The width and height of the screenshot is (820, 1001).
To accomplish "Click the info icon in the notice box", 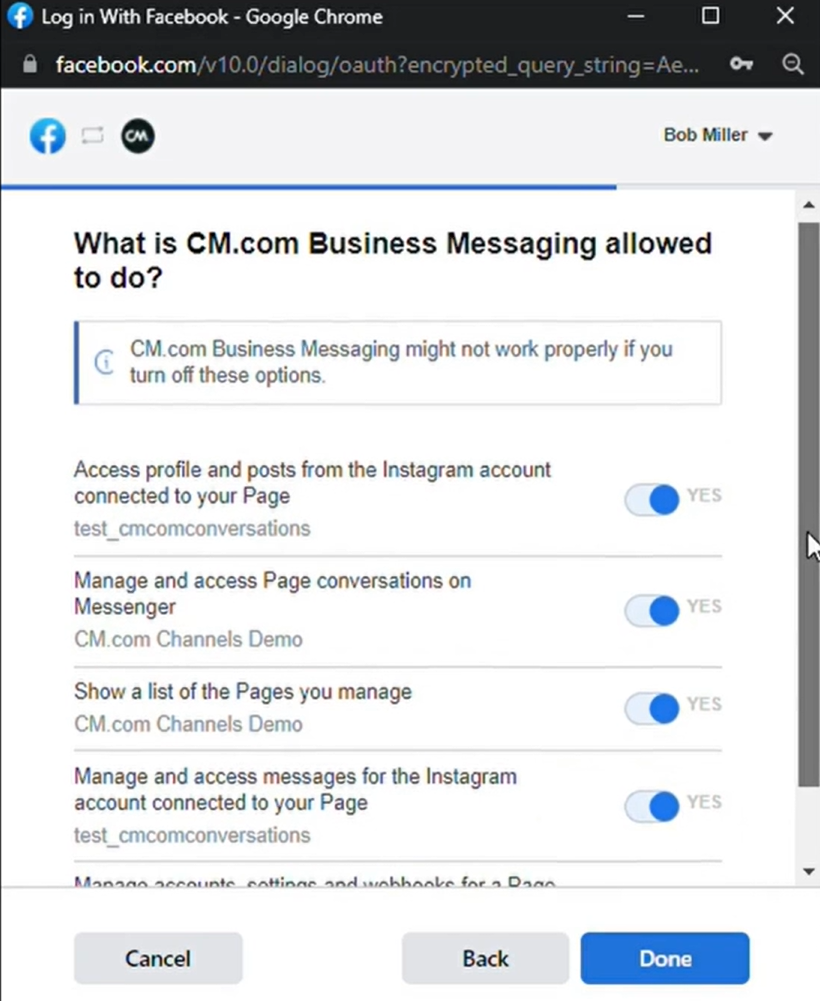I will point(103,362).
